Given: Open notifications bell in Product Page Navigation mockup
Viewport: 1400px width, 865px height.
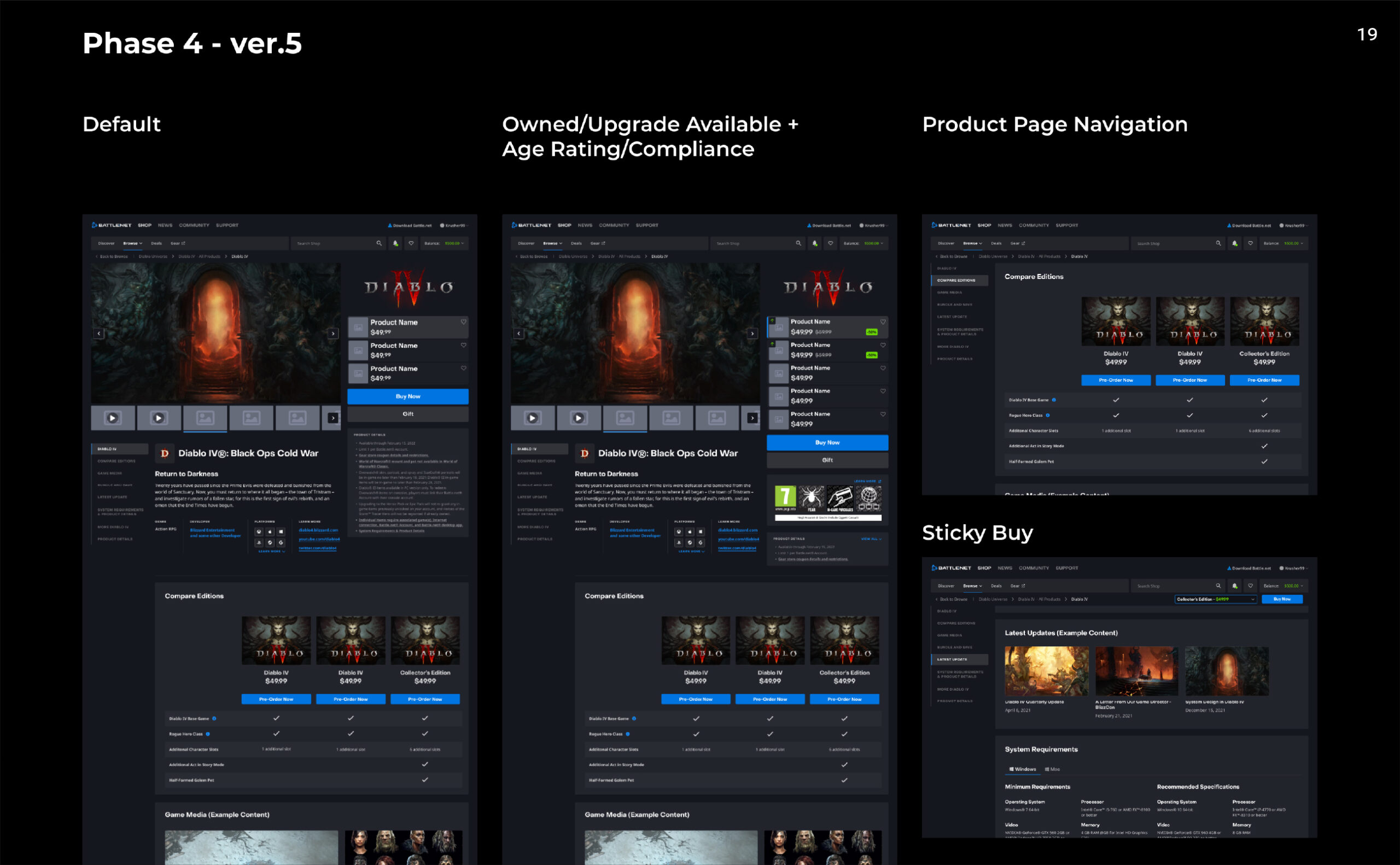Looking at the screenshot, I should [x=1235, y=243].
